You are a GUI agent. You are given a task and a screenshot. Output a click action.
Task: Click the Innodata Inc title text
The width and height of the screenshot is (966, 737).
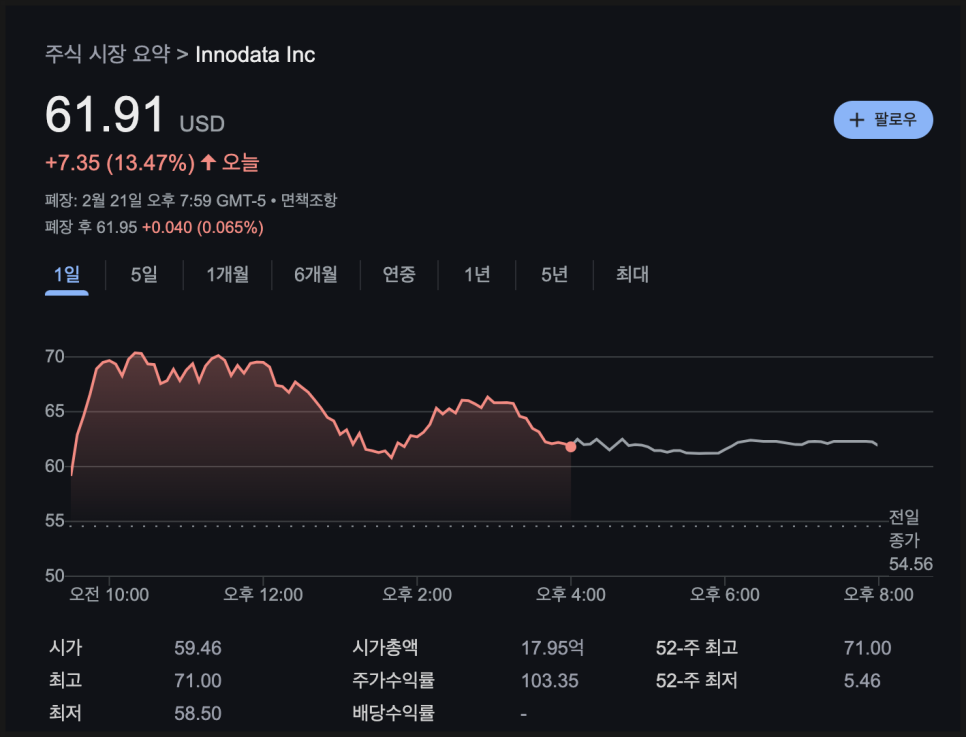point(255,55)
